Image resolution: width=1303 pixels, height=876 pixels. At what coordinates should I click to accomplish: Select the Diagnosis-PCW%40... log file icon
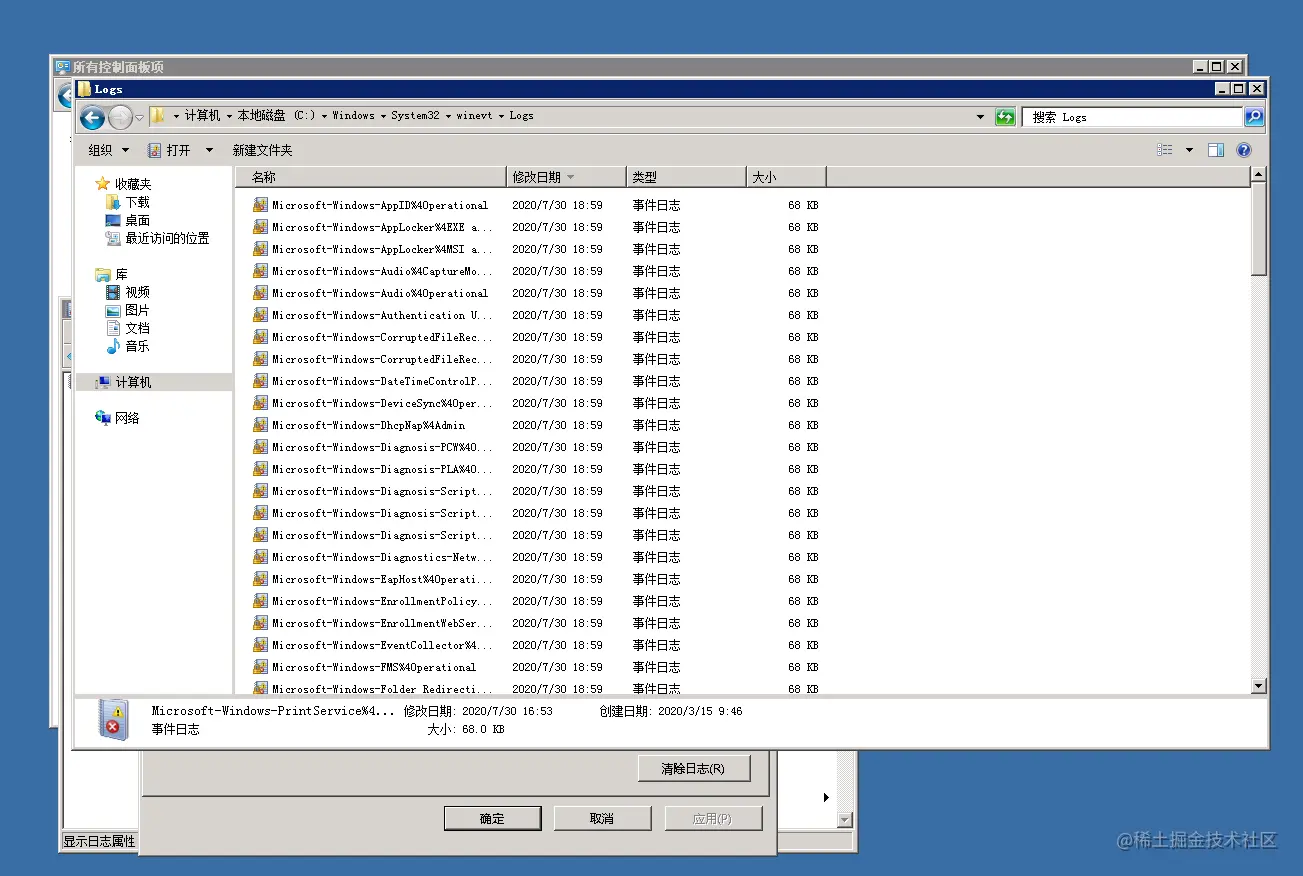(260, 447)
